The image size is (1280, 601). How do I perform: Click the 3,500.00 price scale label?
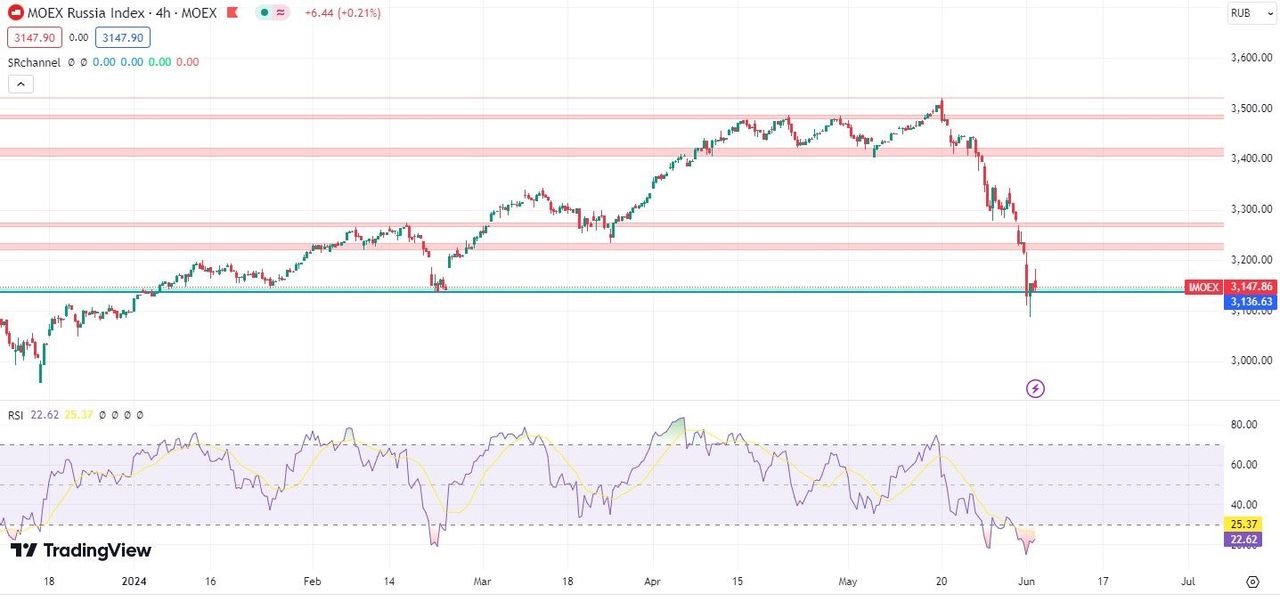pyautogui.click(x=1251, y=108)
